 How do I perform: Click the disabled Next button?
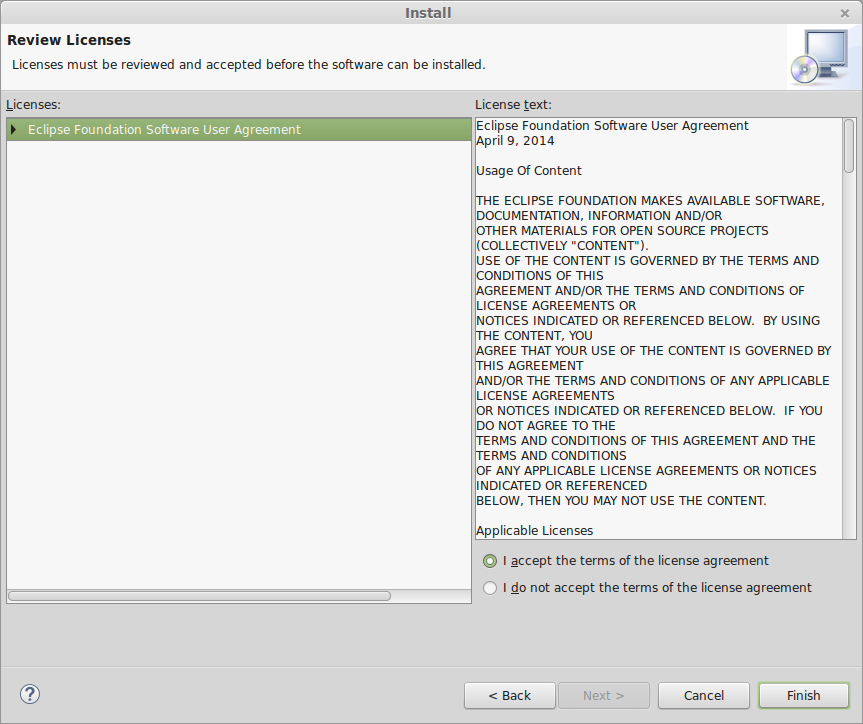coord(604,695)
